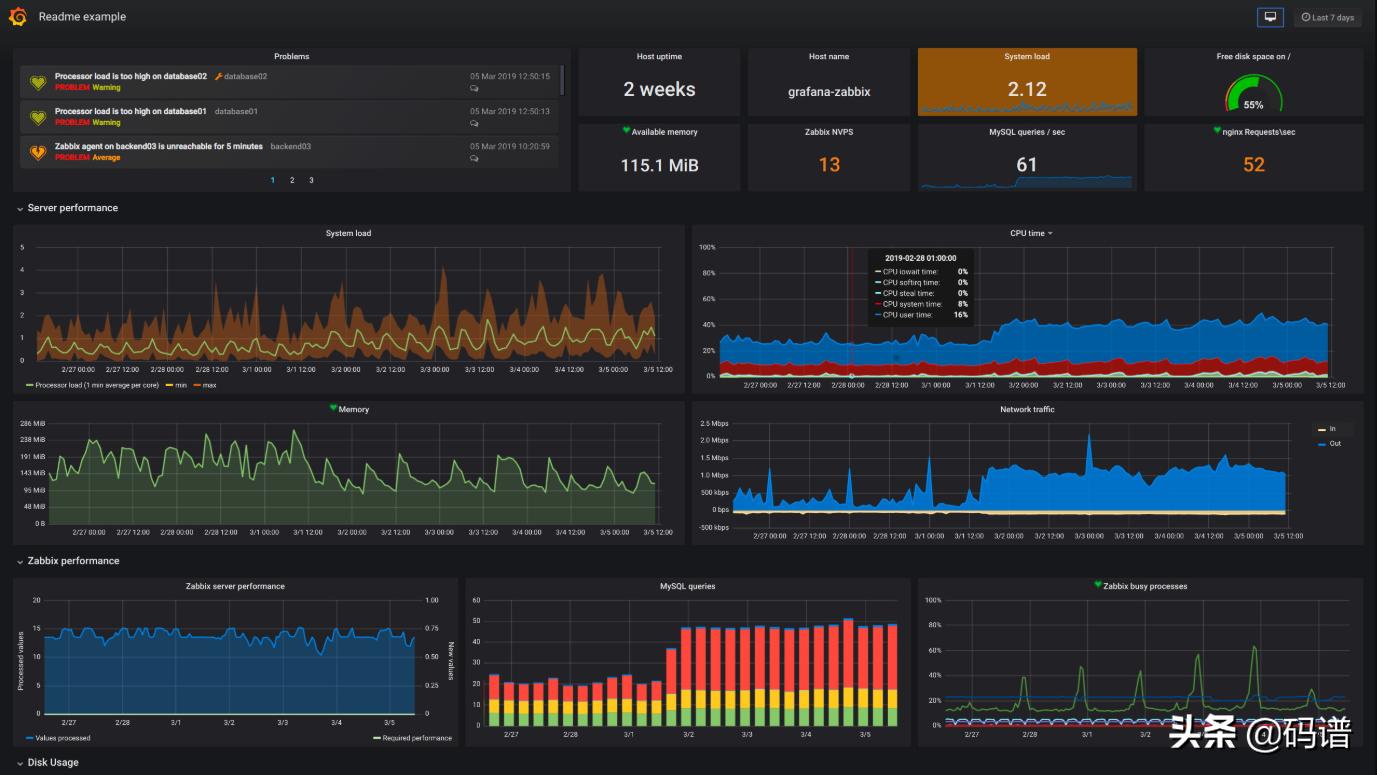Click the 2 weeks uptime value

coord(659,89)
